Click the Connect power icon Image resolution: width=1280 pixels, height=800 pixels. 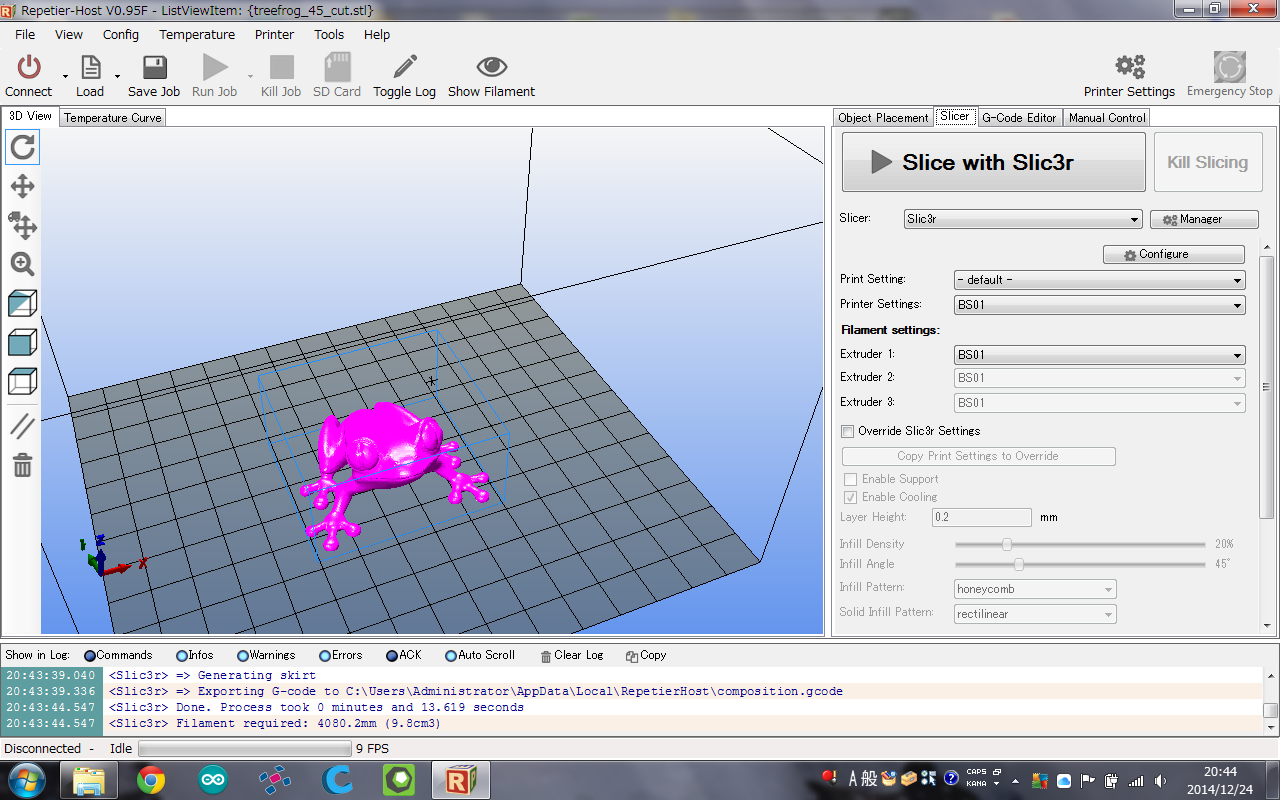(29, 68)
